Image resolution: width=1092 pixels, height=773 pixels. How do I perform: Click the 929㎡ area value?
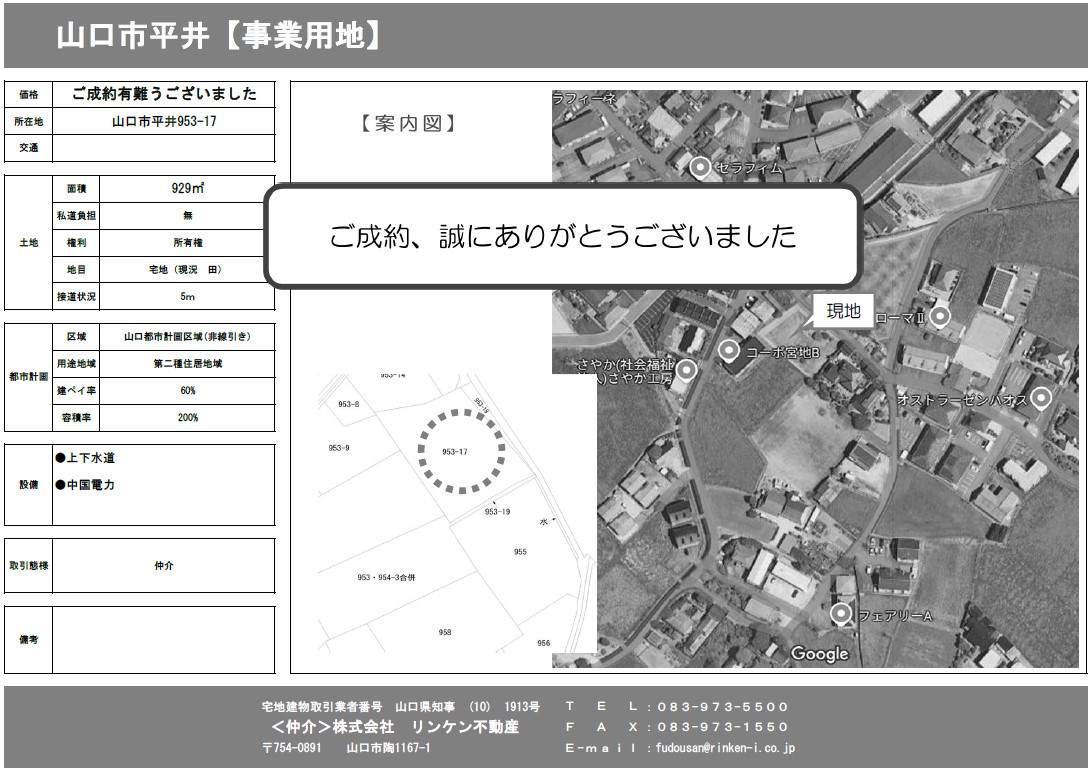click(x=187, y=188)
